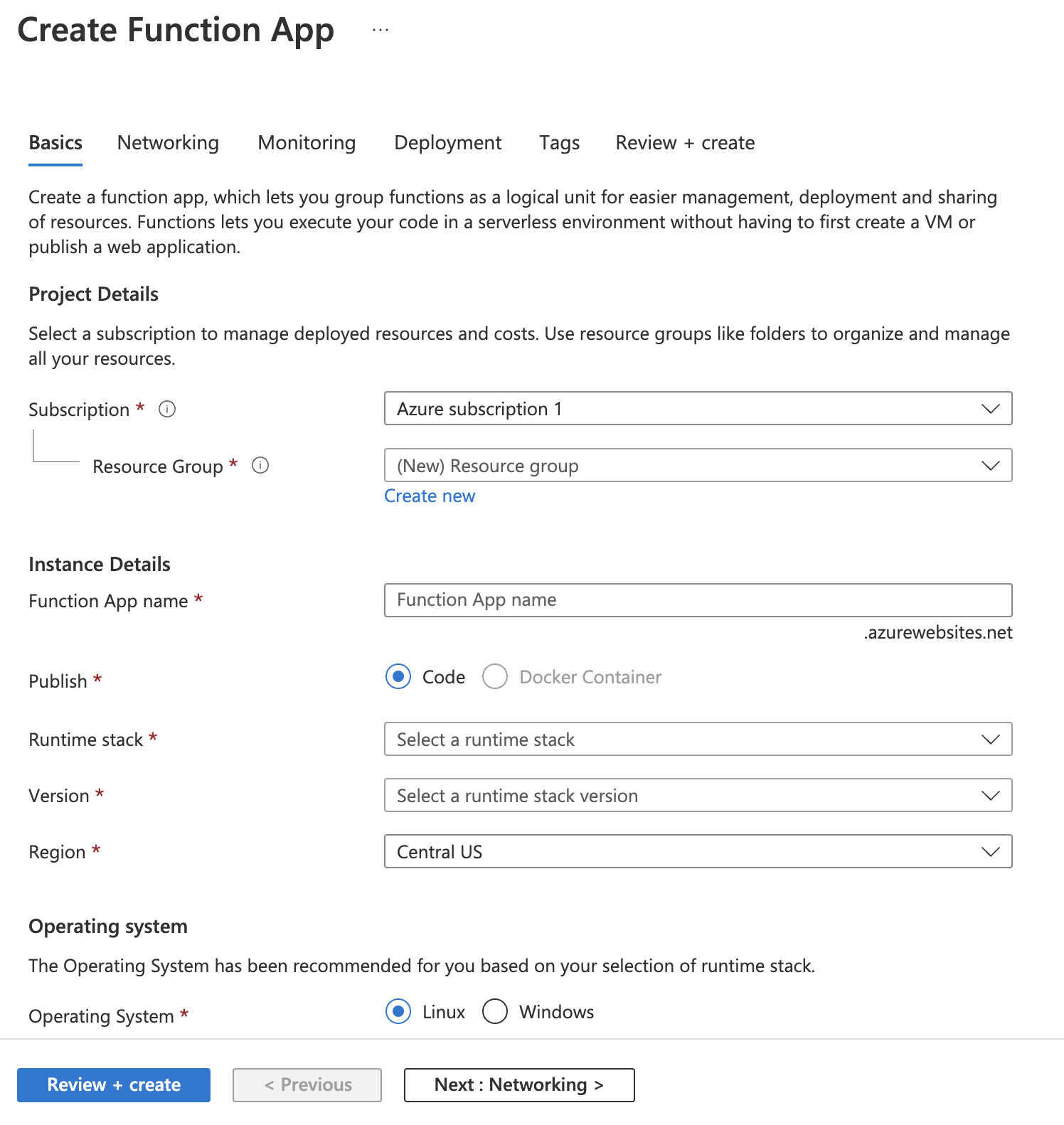Open the Deployment tab
The height and width of the screenshot is (1125, 1064).
(448, 143)
